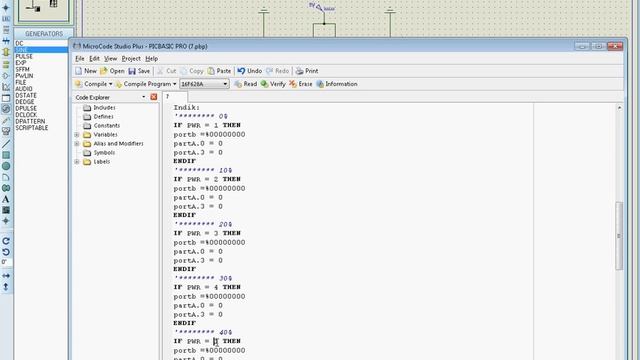Click Cut toolbar button

coord(166,71)
